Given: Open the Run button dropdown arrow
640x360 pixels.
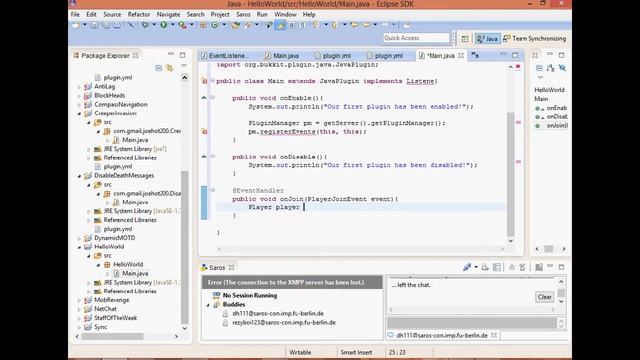Looking at the screenshot, I should tap(172, 25).
